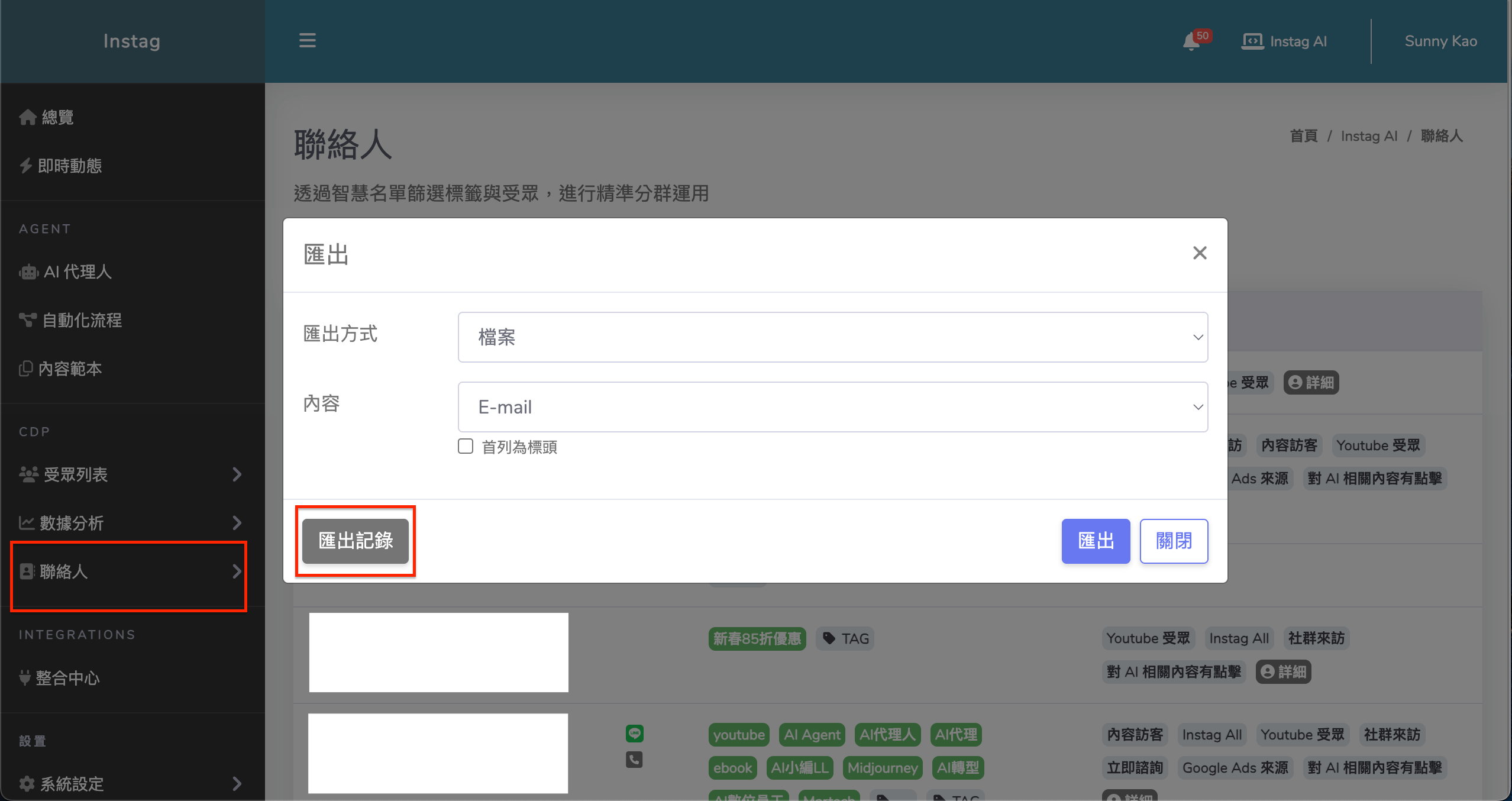Screen dimensions: 1512x801
Task: Click the AI 代理人 robot icon
Action: coord(28,272)
